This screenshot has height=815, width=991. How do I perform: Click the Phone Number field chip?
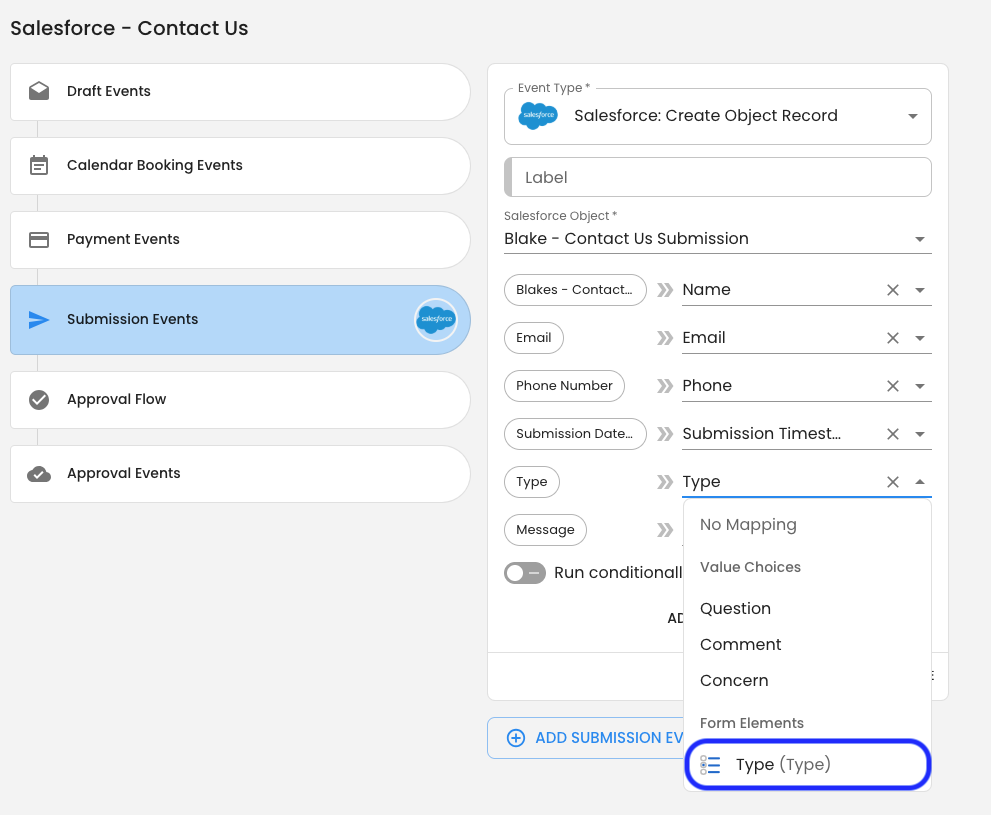(x=564, y=386)
